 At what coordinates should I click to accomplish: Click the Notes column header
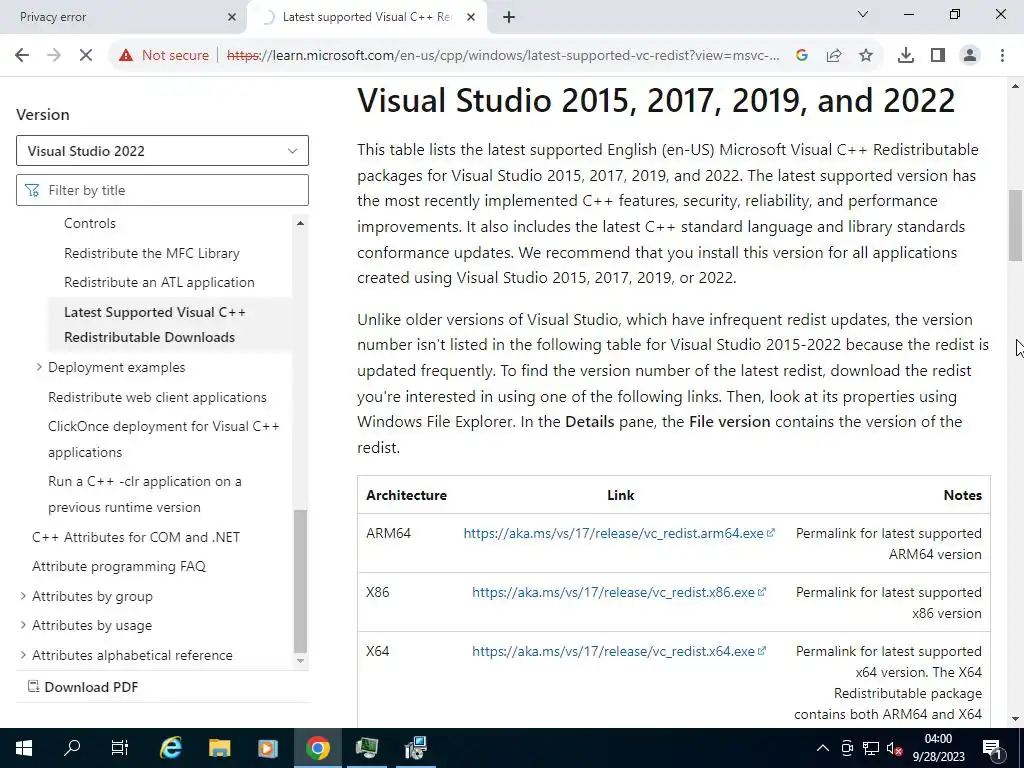963,495
